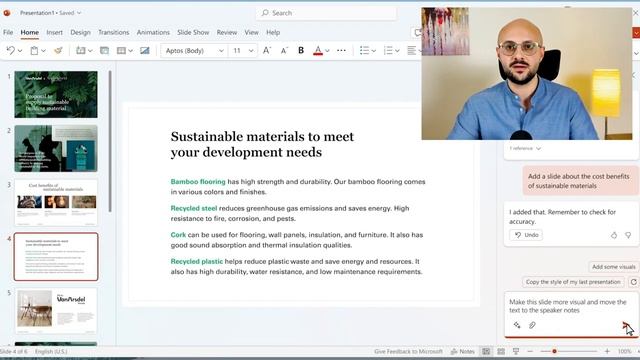Click the New Slide icon
640x360 pixels.
(x=80, y=51)
